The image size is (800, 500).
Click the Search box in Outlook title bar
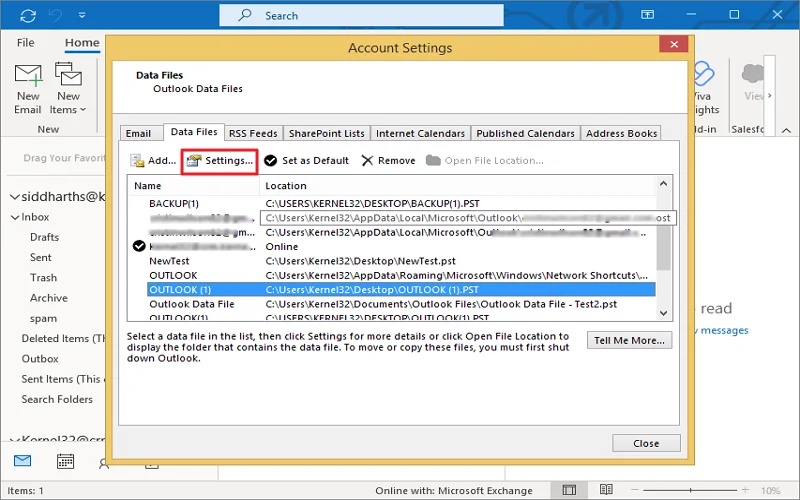pos(361,15)
